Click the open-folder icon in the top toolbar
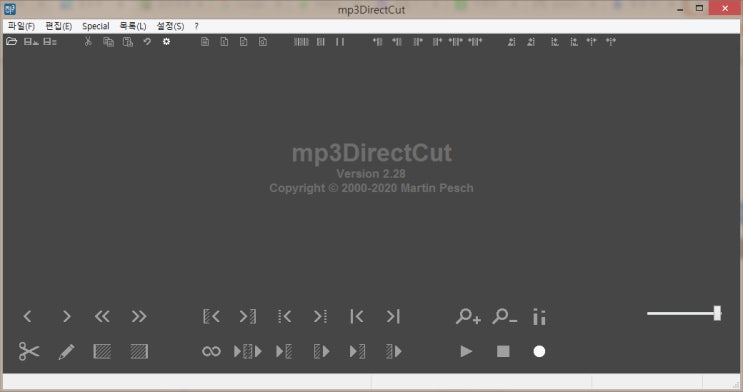Image resolution: width=743 pixels, height=392 pixels. [11, 42]
